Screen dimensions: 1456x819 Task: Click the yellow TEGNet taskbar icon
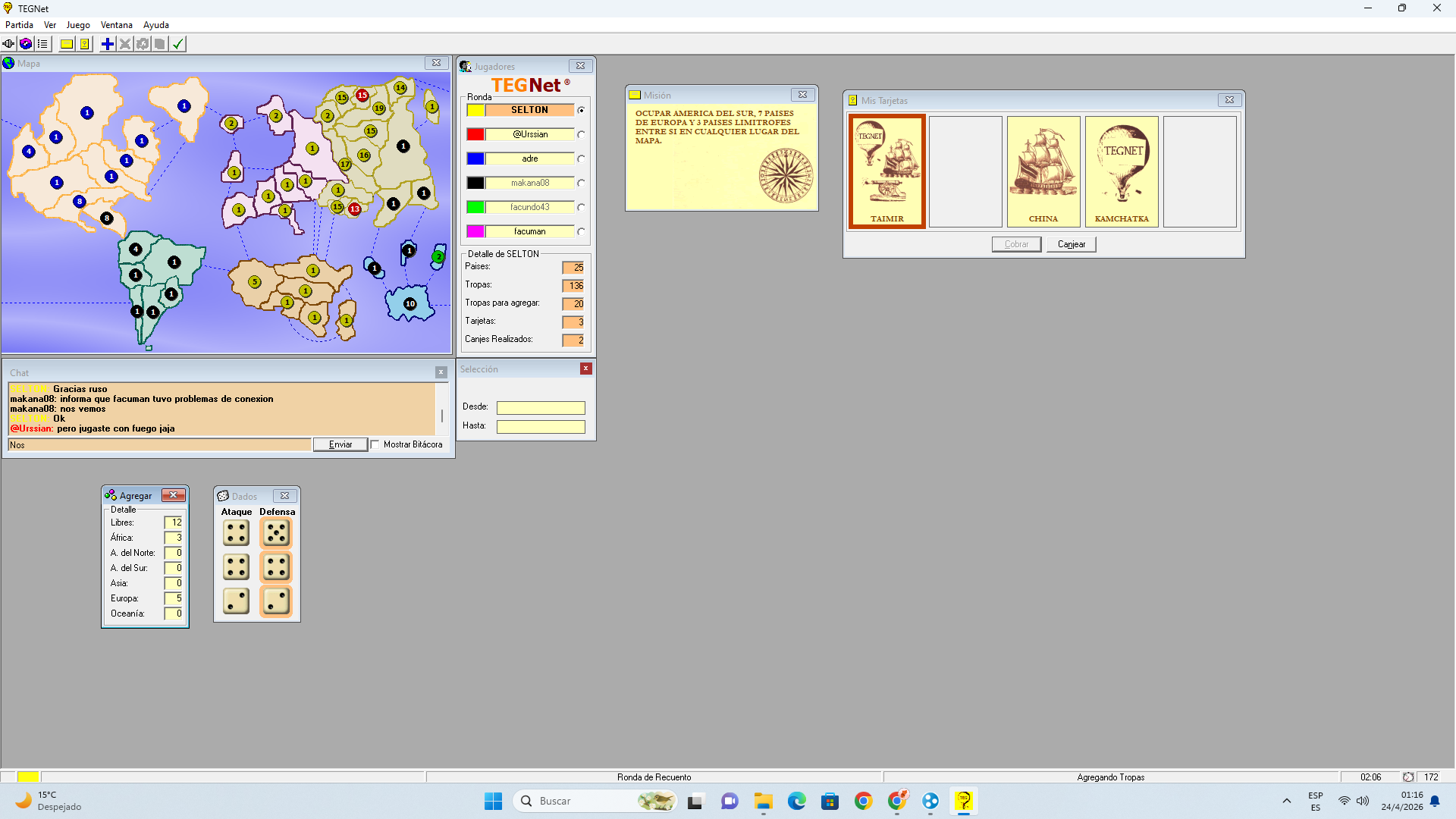(x=964, y=801)
